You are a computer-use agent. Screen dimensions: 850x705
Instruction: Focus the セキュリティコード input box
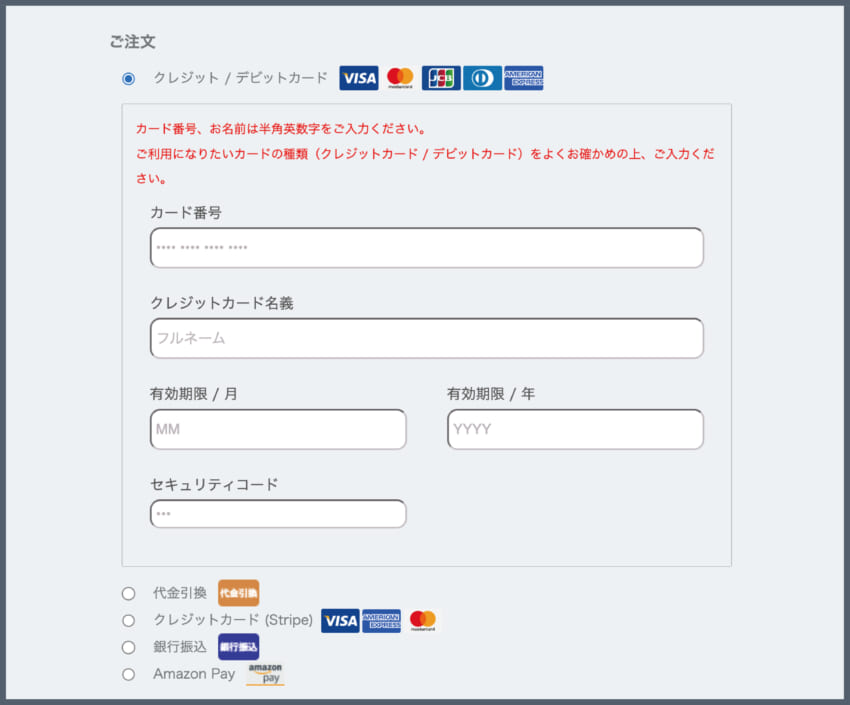(x=278, y=514)
